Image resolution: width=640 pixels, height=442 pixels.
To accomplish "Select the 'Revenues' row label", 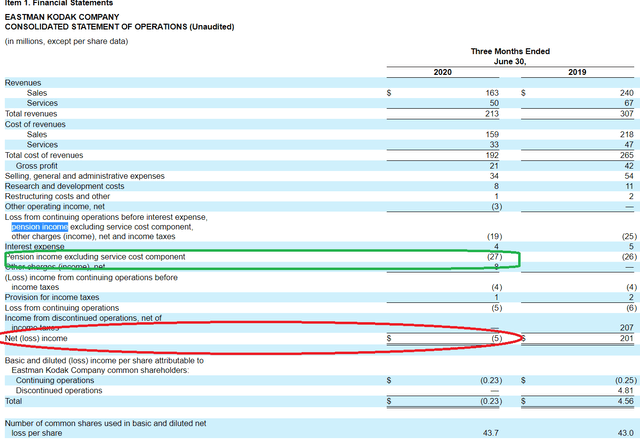I will pyautogui.click(x=23, y=83).
